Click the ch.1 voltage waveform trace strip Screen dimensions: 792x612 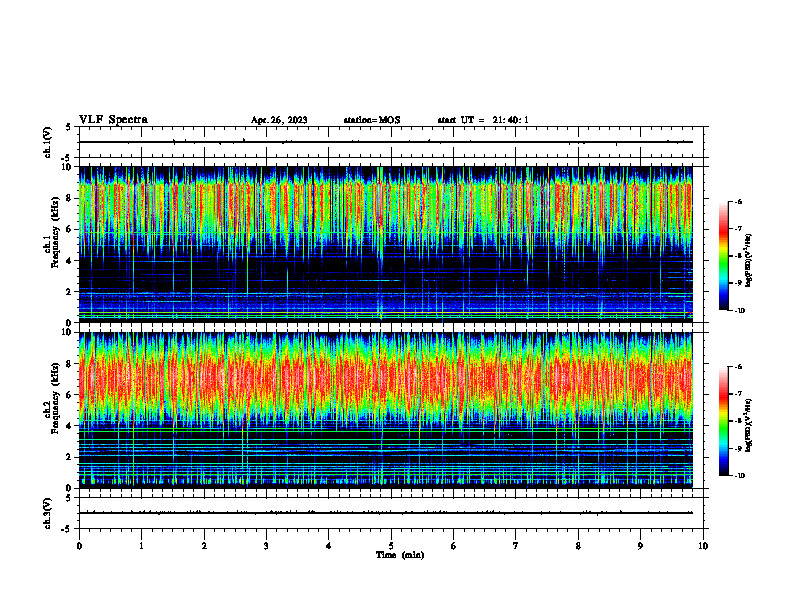pos(386,142)
